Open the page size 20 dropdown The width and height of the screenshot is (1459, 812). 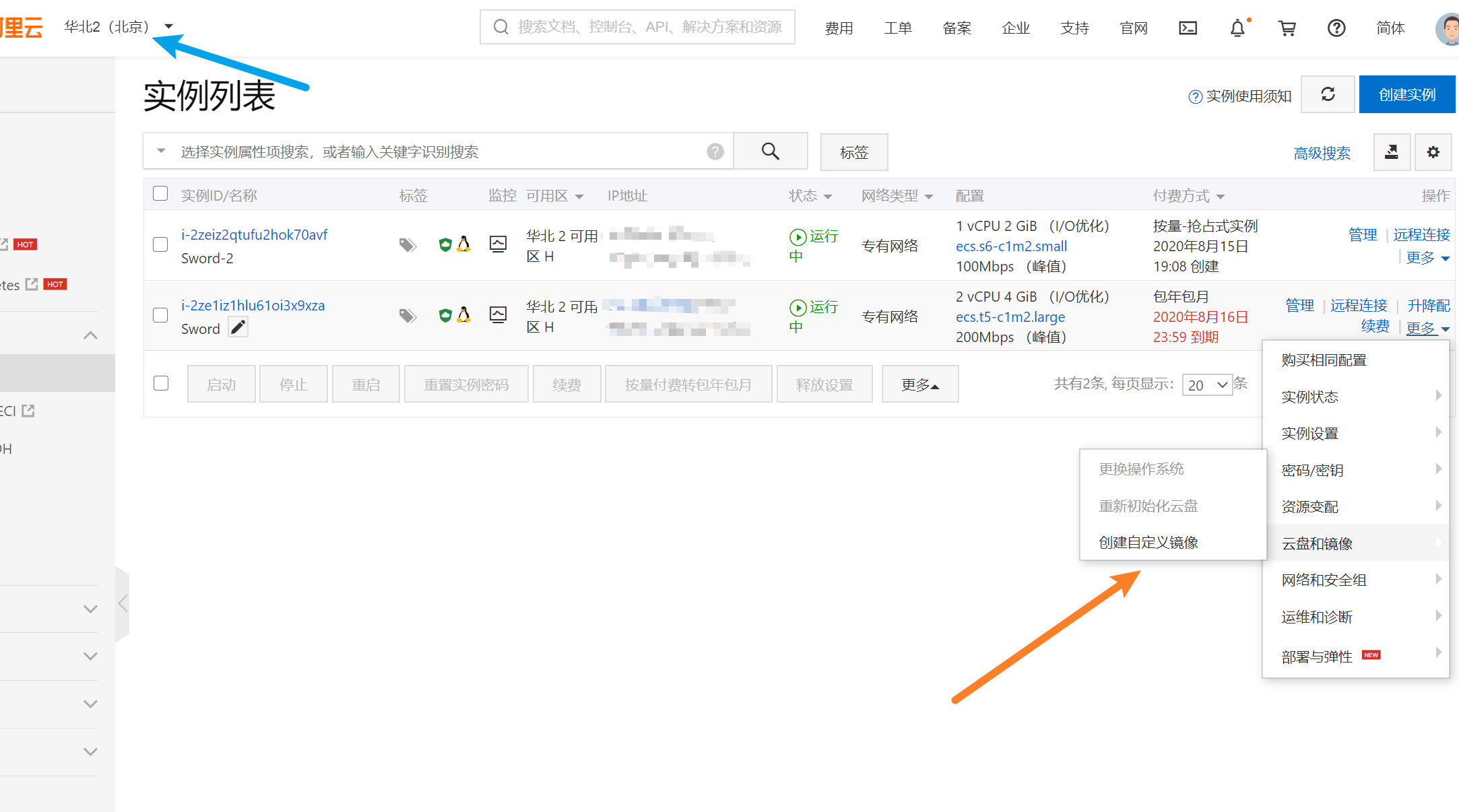(1207, 384)
